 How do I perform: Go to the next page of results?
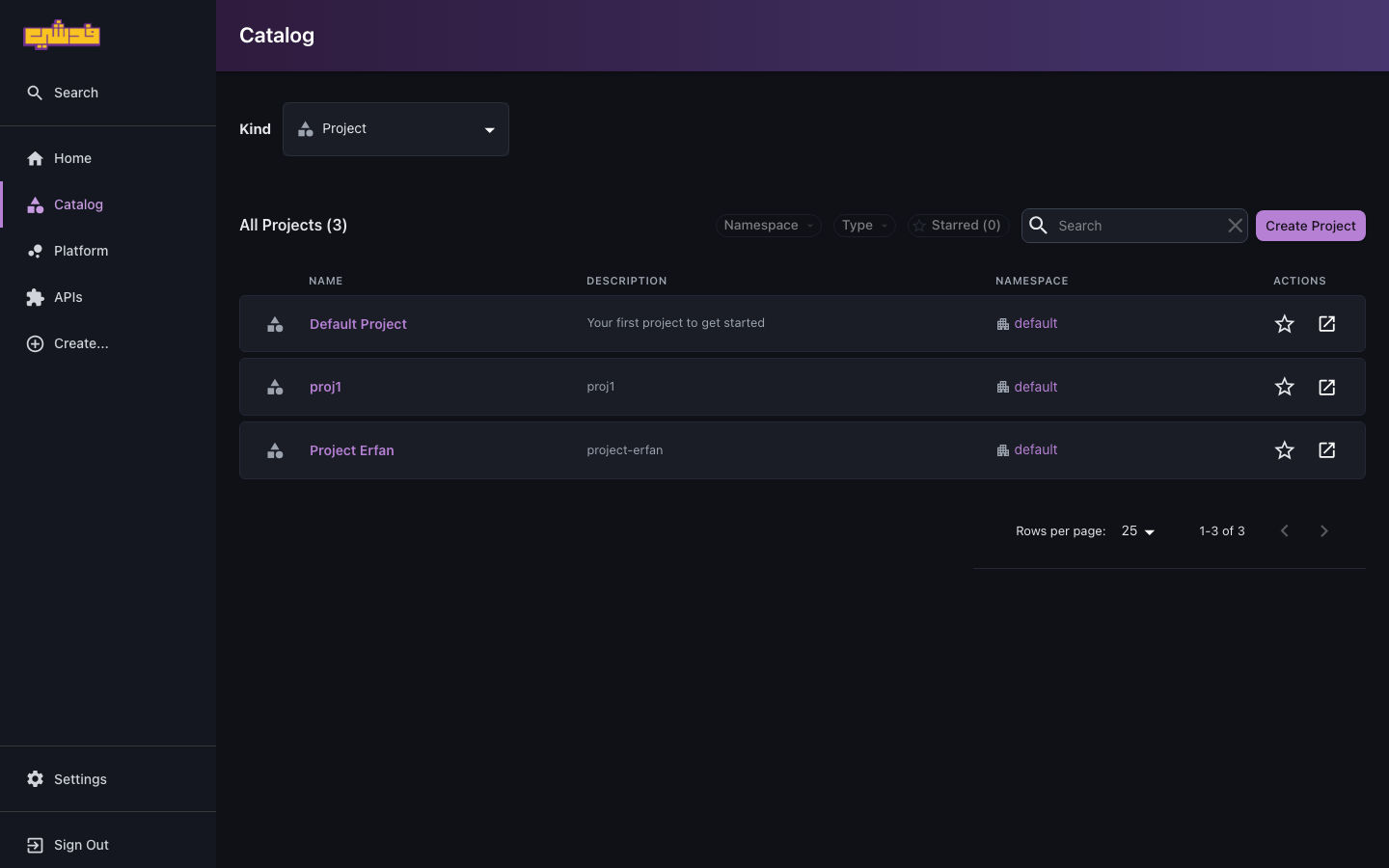[x=1323, y=531]
